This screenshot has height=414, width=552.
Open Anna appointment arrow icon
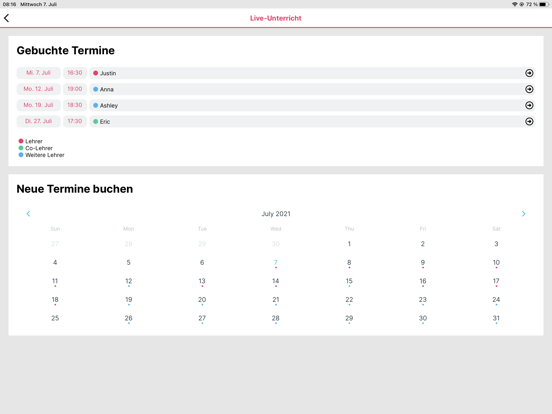529,89
